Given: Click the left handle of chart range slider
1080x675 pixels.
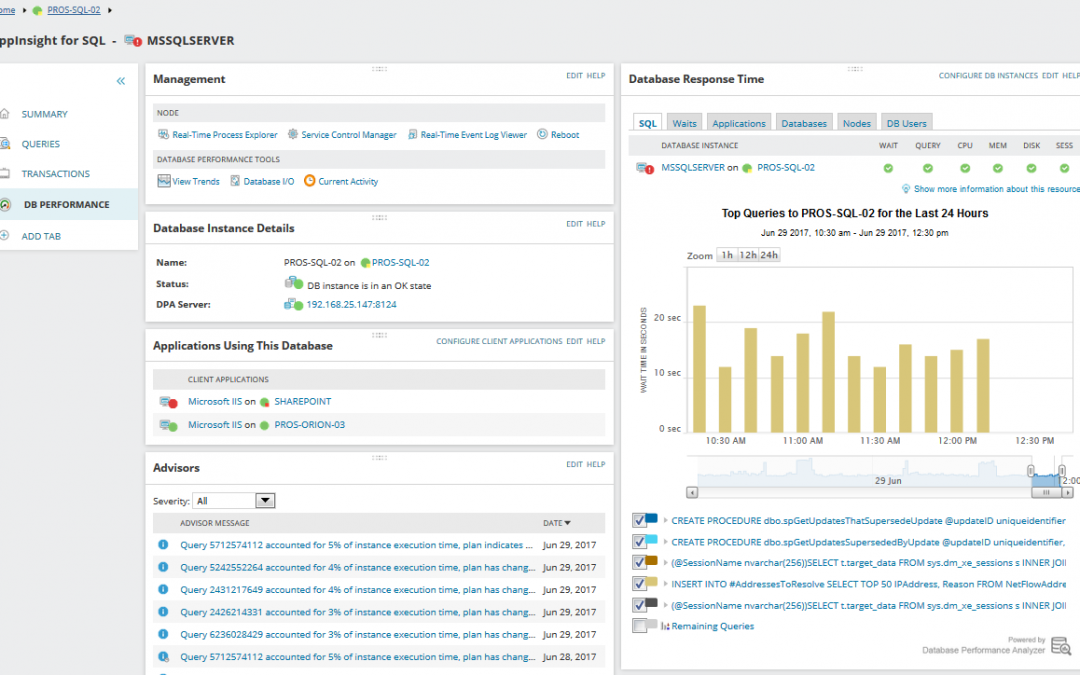Looking at the screenshot, I should pos(1030,471).
